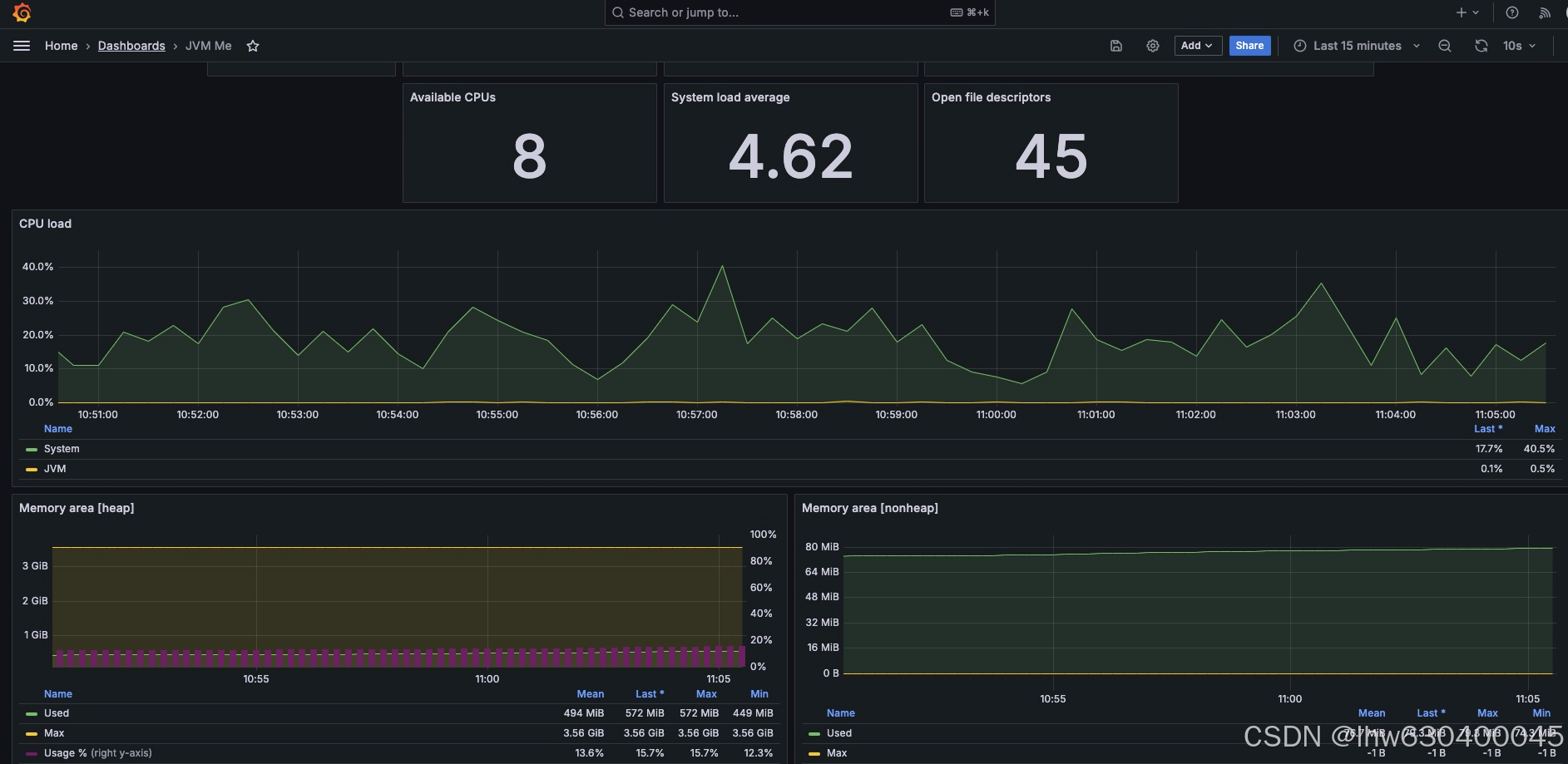Click the Available CPUs value 8
This screenshot has width=1568, height=764.
point(530,156)
